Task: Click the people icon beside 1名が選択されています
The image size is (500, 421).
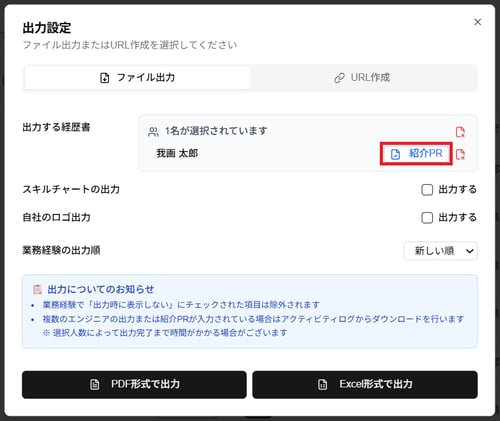Action: (153, 132)
